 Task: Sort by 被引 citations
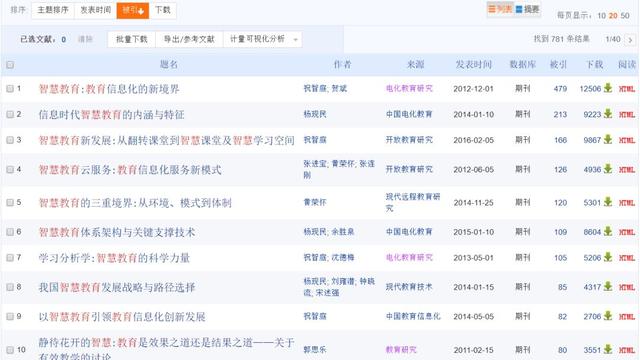click(133, 10)
